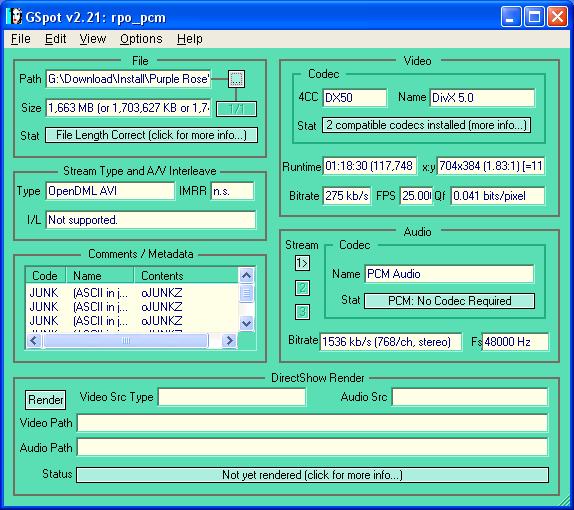Viewport: 574px width, 510px height.
Task: Open the View menu
Action: click(93, 39)
